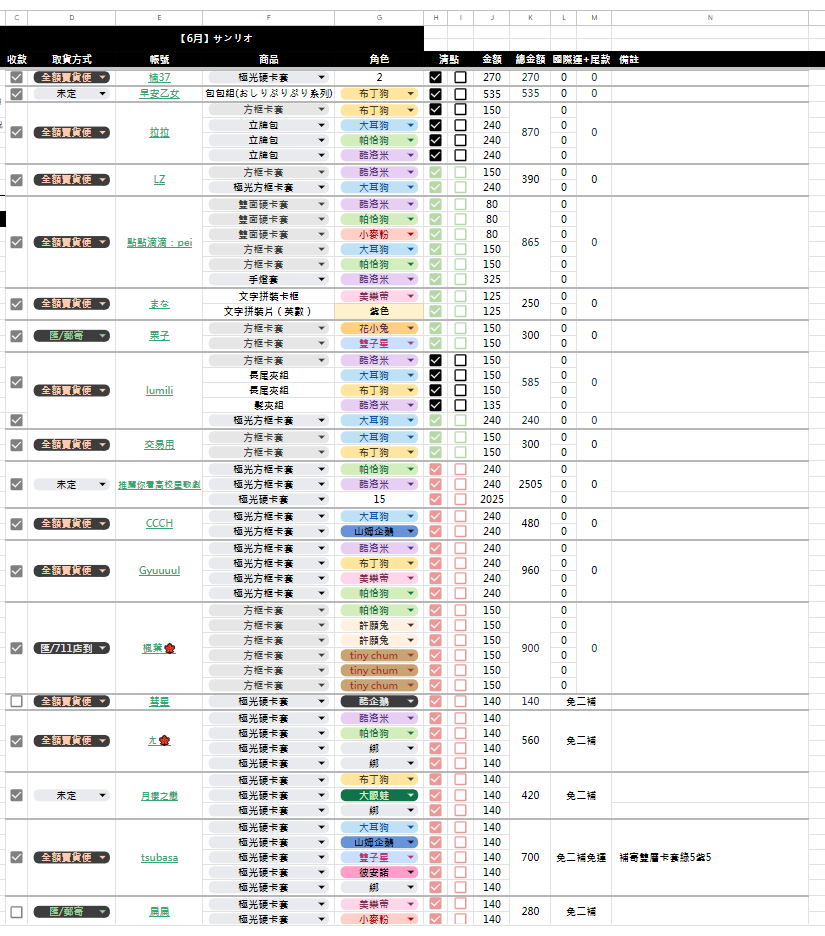Open the lumili account link

coord(159,390)
